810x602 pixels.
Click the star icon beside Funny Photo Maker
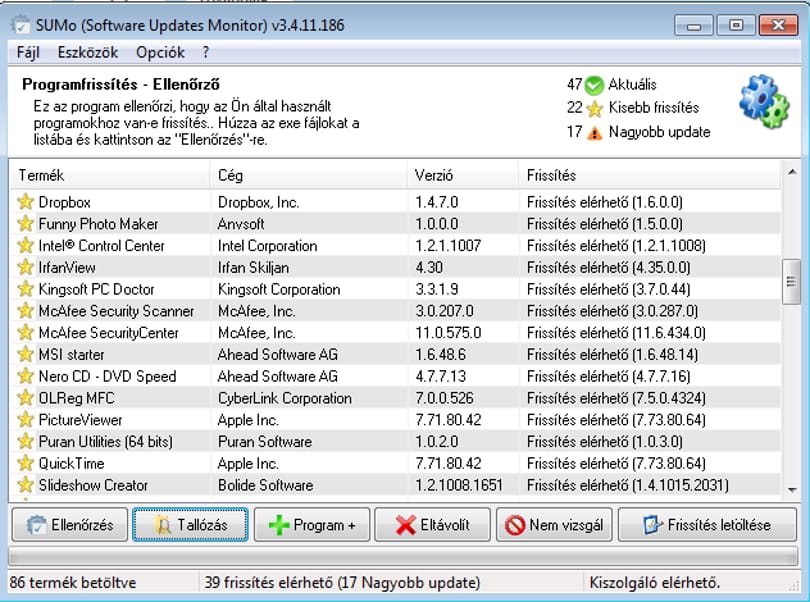pyautogui.click(x=25, y=223)
